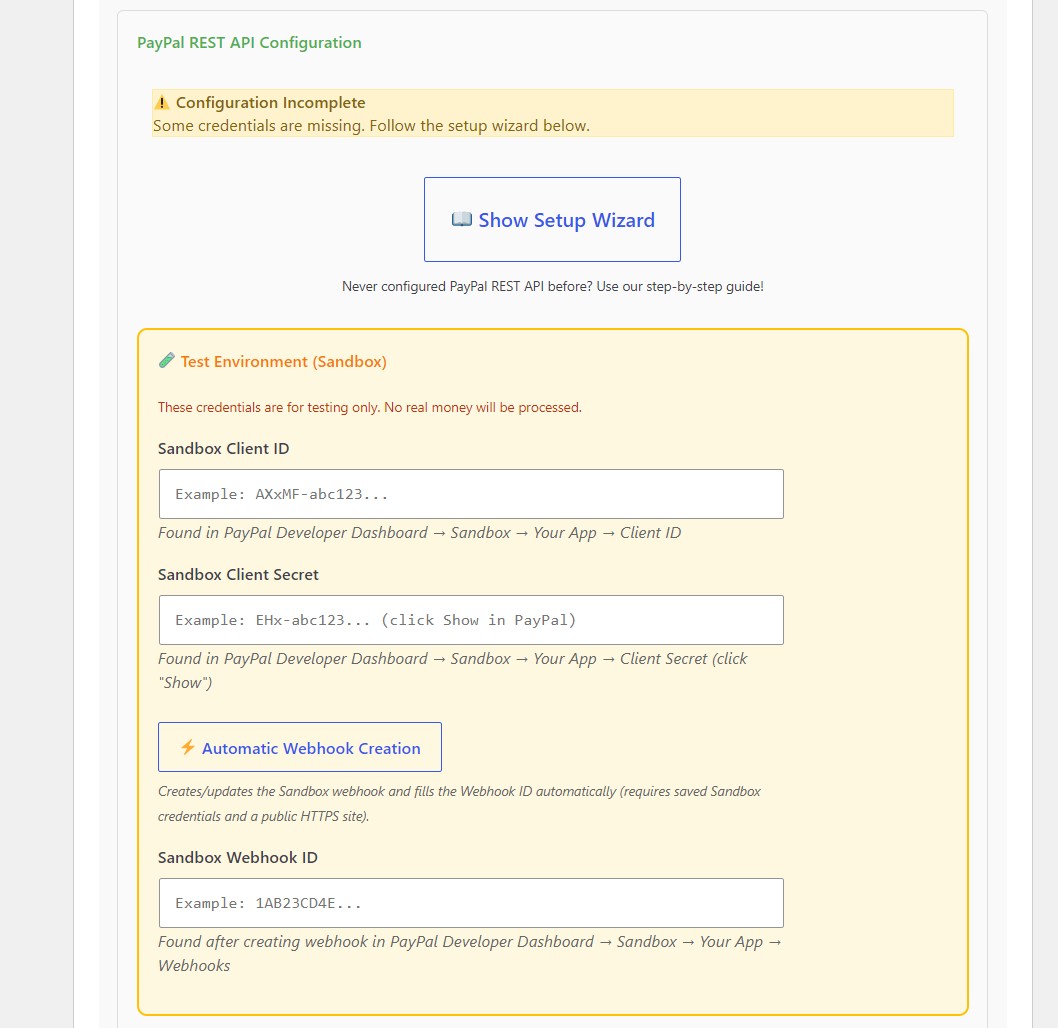Click the Client Secret hint mentioning click "Show"

pos(453,670)
